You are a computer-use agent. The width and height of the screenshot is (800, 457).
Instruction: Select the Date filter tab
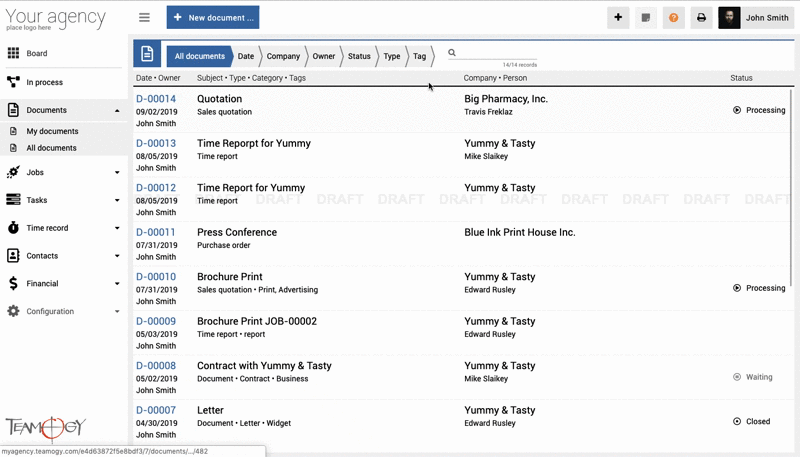[246, 56]
